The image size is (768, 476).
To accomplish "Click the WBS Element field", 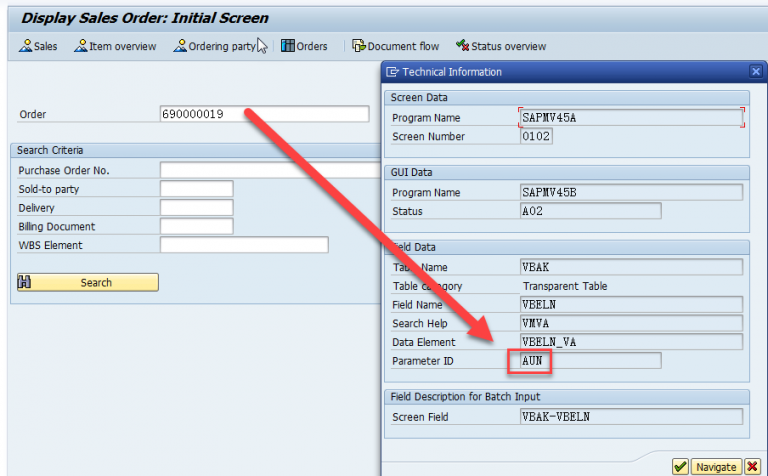I will tap(244, 245).
